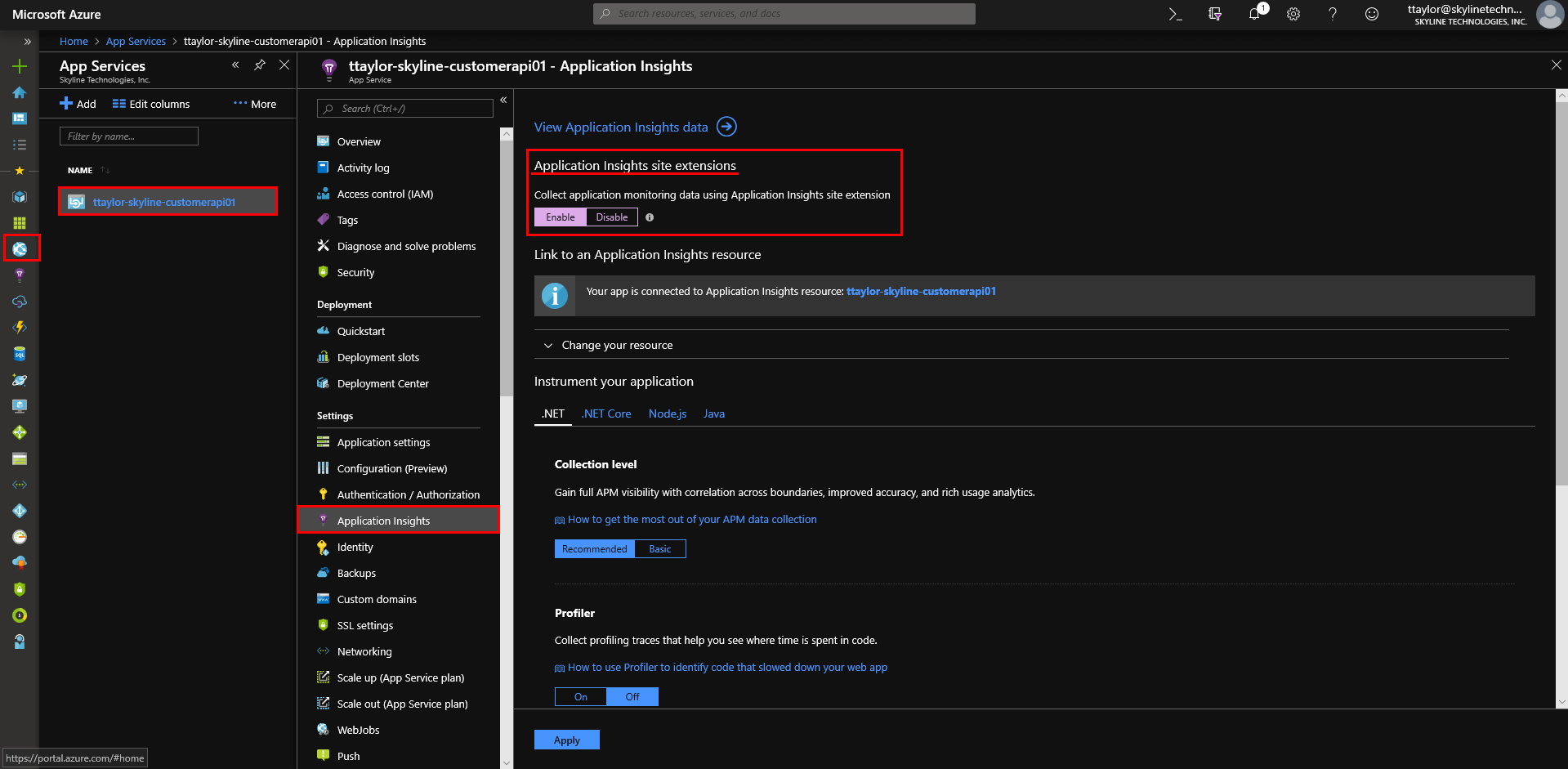Open Cloud Shell from top bar
The image size is (1568, 769).
click(1175, 14)
